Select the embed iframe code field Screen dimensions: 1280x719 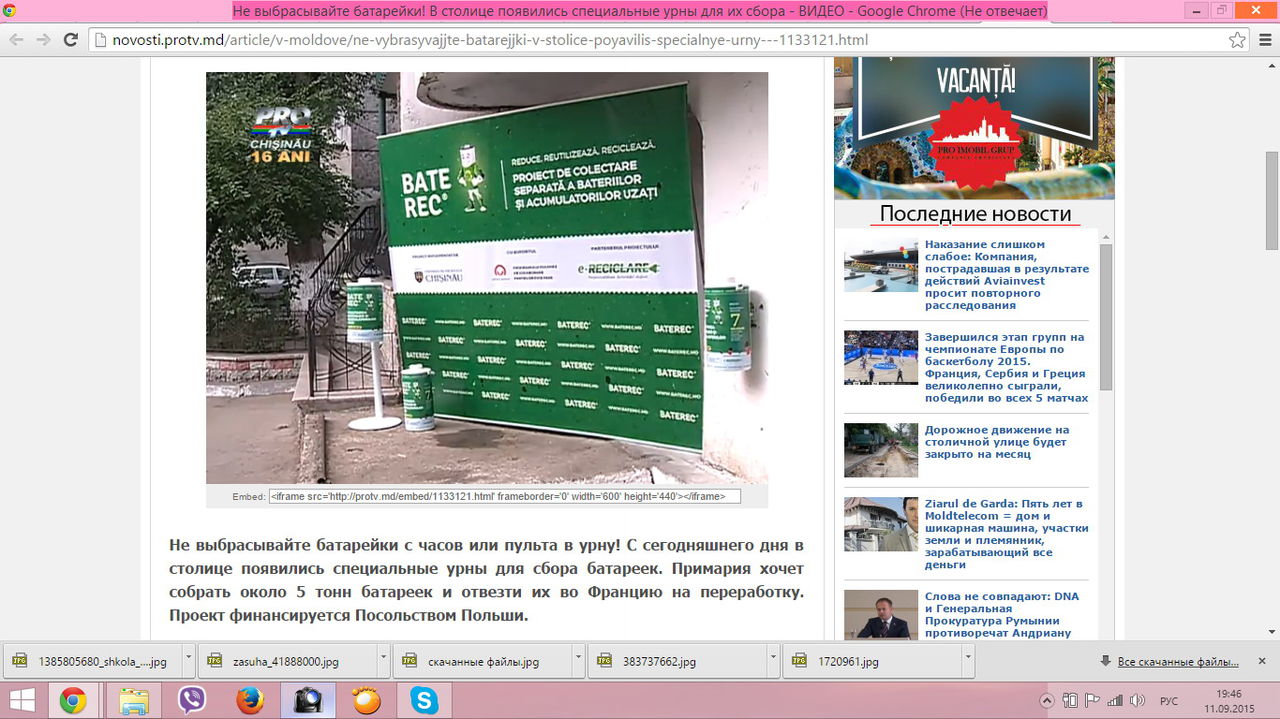tap(504, 496)
